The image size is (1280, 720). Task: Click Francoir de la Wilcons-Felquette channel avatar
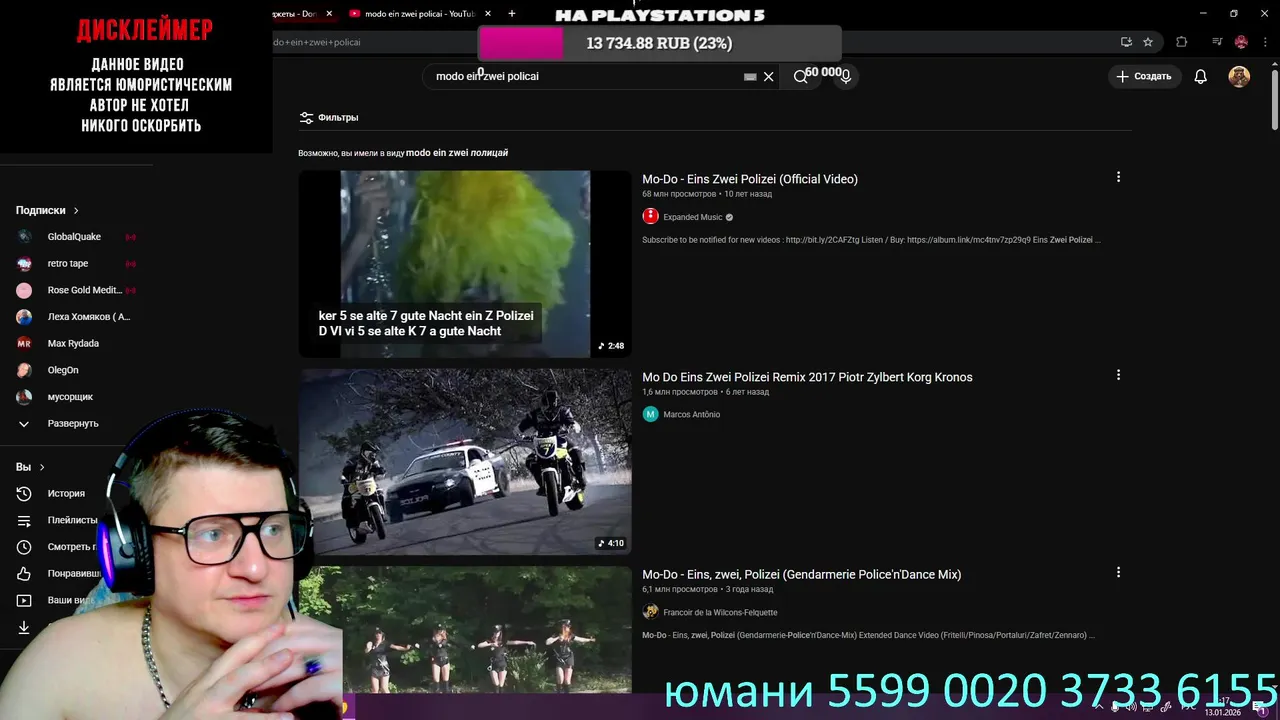click(650, 612)
